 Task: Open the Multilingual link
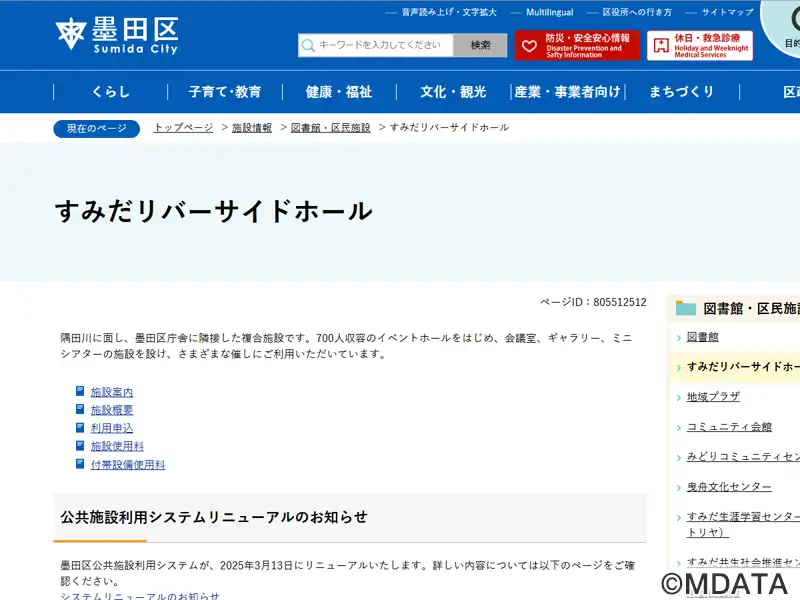[549, 12]
